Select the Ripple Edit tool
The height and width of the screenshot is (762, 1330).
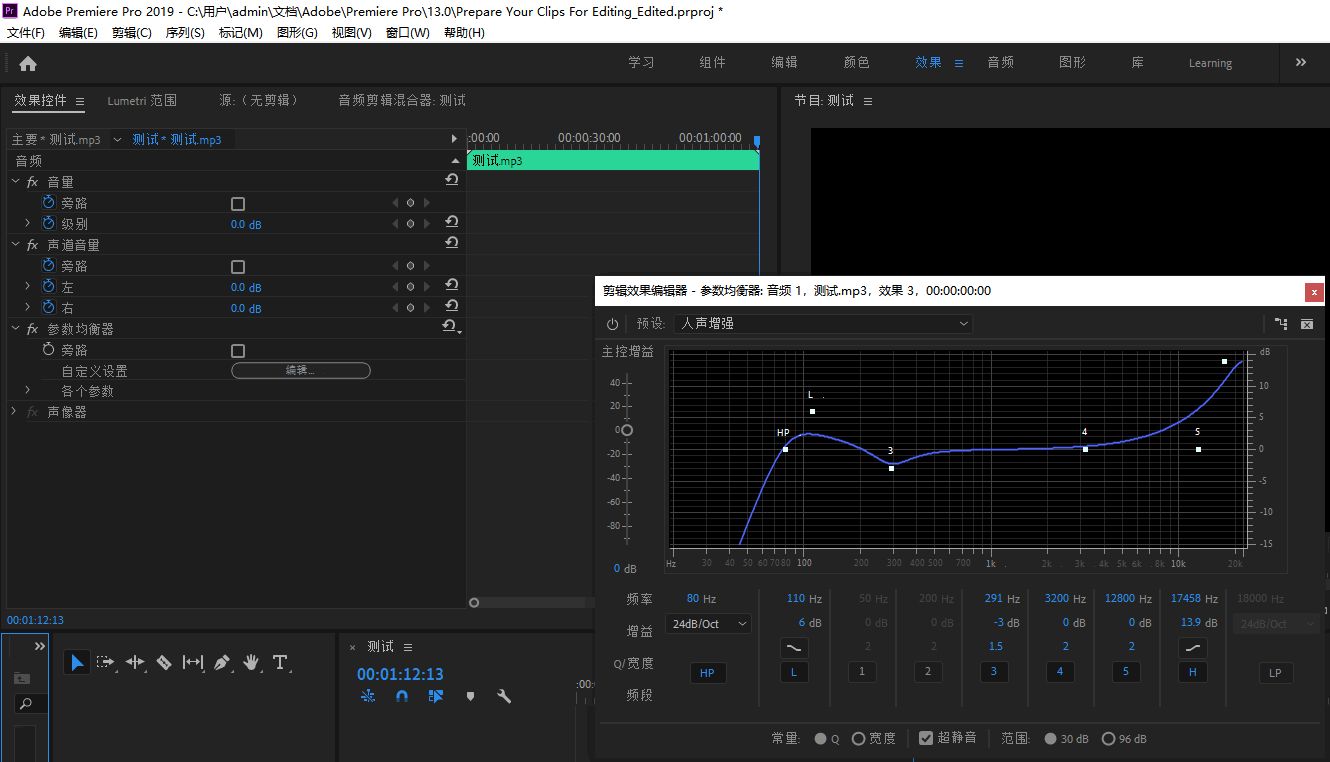pyautogui.click(x=135, y=662)
